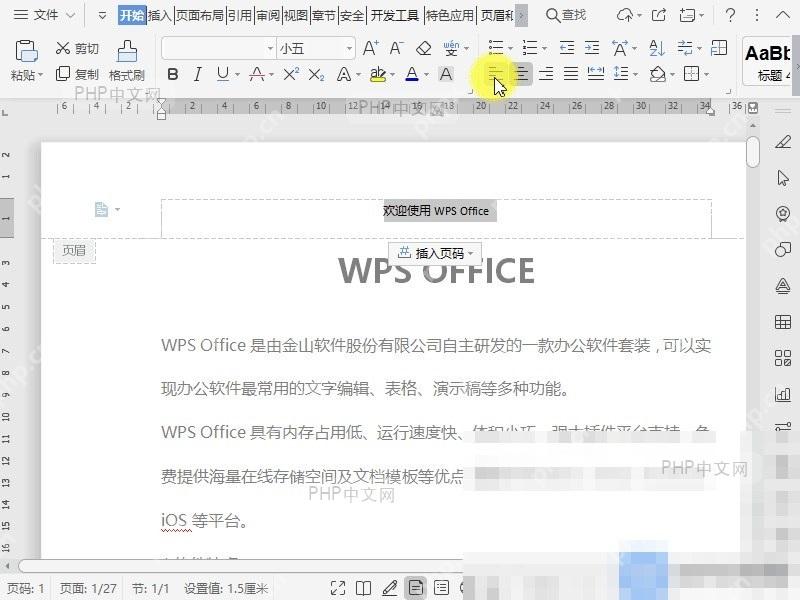The height and width of the screenshot is (600, 800).
Task: Click the numbered list icon
Action: [x=530, y=48]
